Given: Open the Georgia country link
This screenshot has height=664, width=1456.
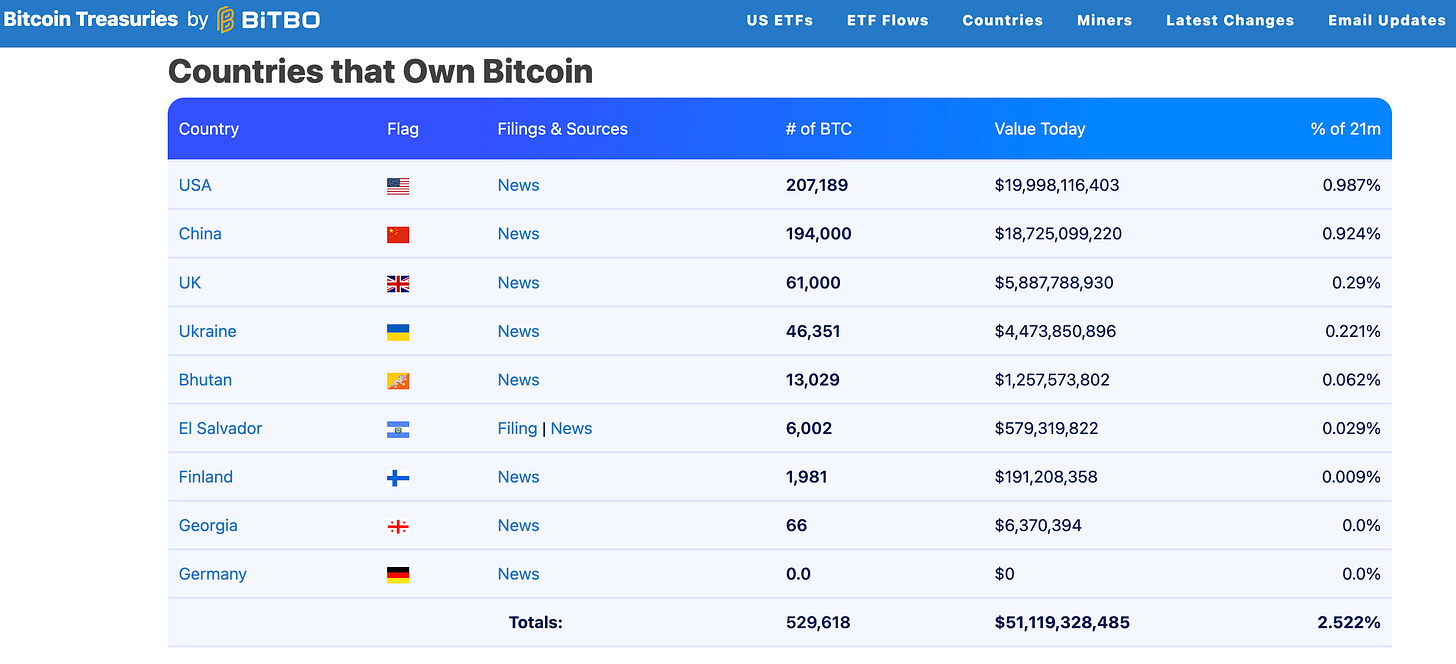Looking at the screenshot, I should point(208,525).
